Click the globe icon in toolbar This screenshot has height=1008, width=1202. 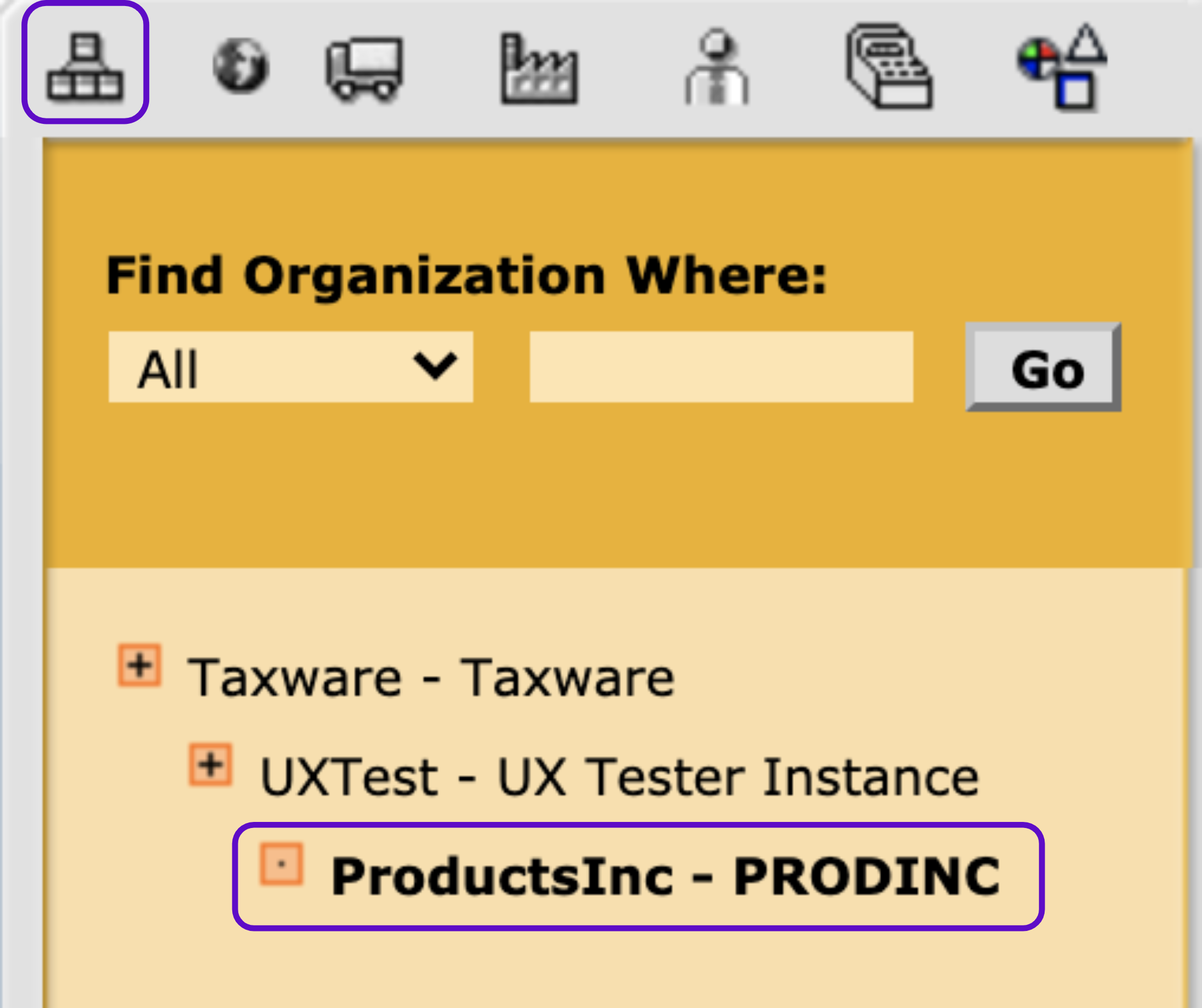coord(241,67)
